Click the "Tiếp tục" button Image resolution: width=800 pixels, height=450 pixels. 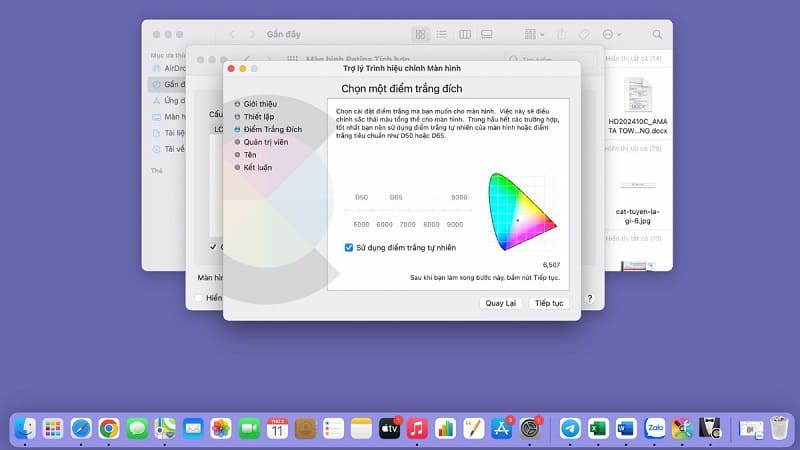pos(549,302)
